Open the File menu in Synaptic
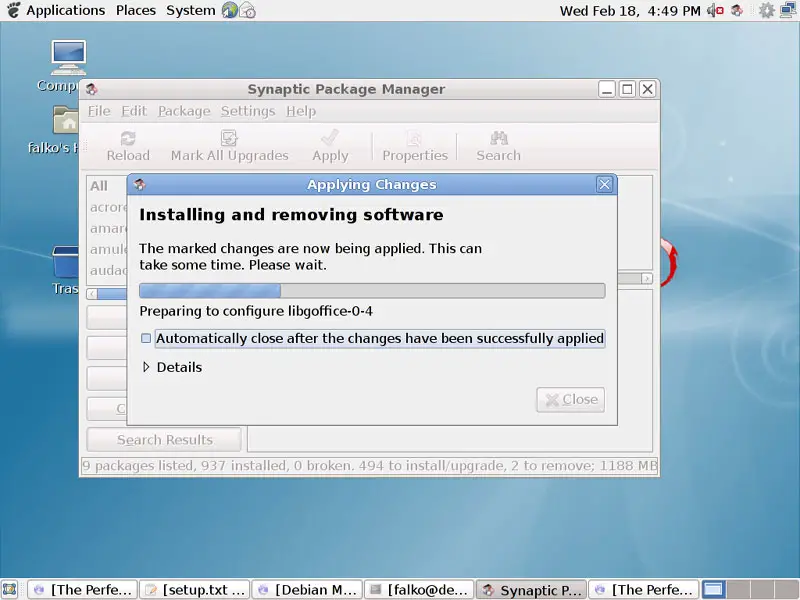 coord(99,111)
